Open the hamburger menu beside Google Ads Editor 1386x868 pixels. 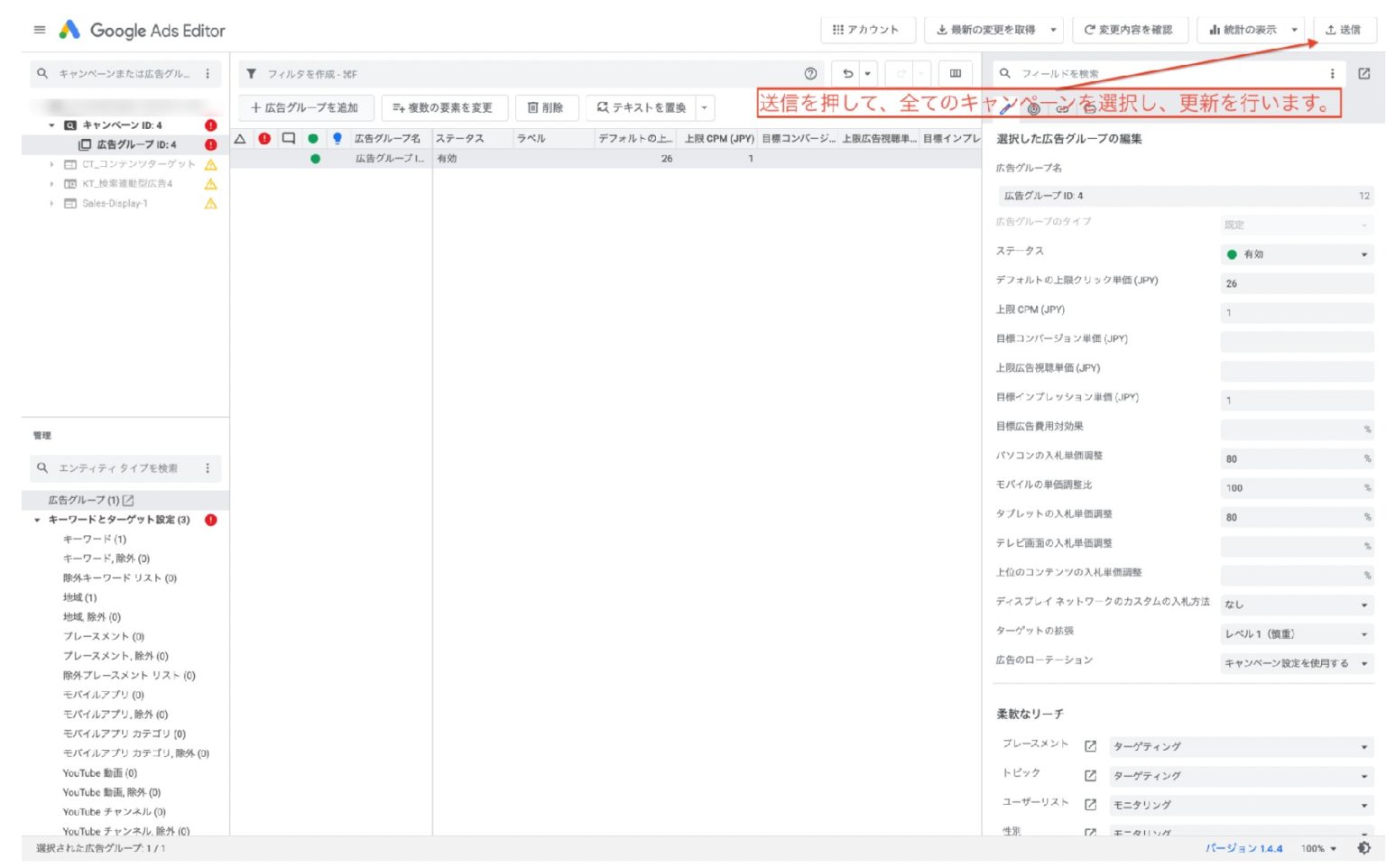click(39, 30)
